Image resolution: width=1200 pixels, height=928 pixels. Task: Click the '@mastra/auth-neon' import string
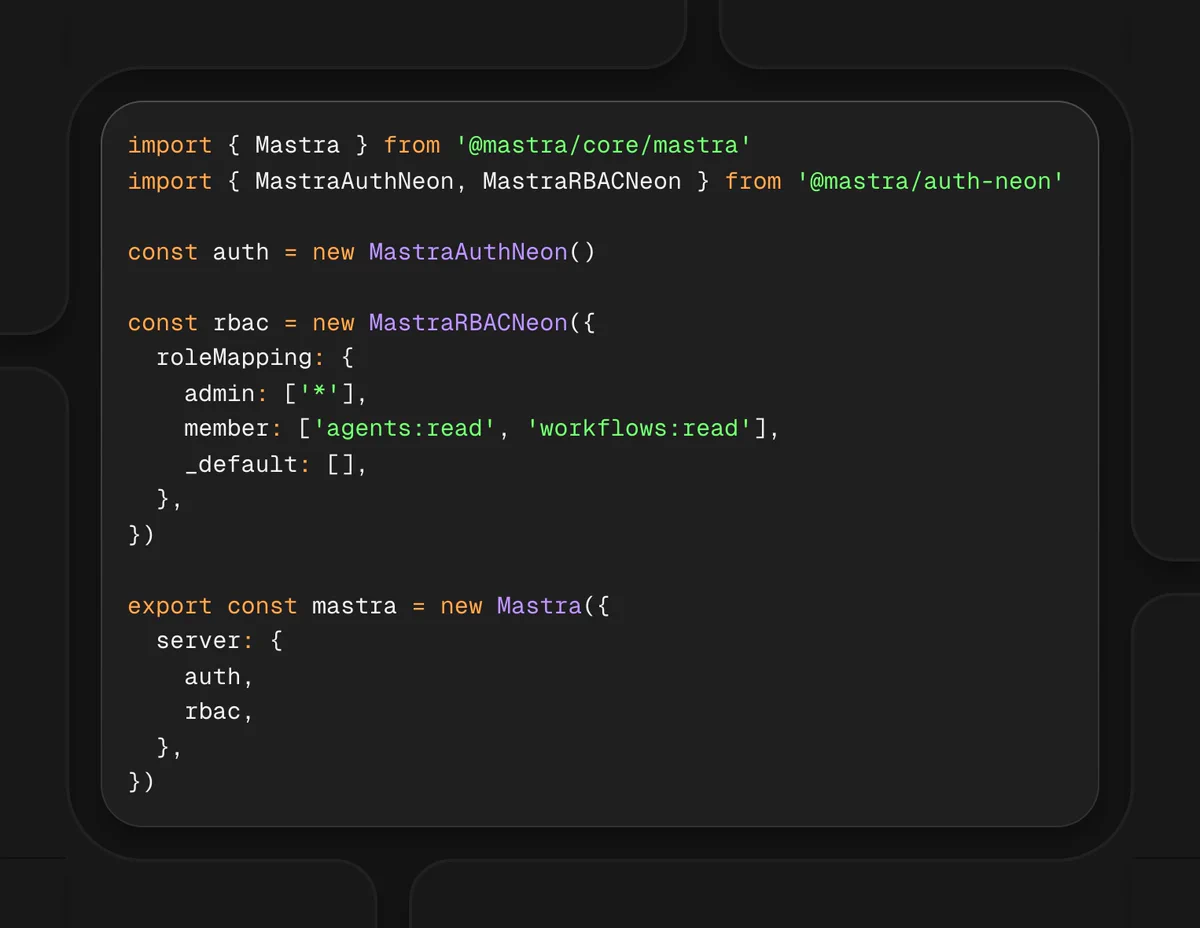[930, 181]
